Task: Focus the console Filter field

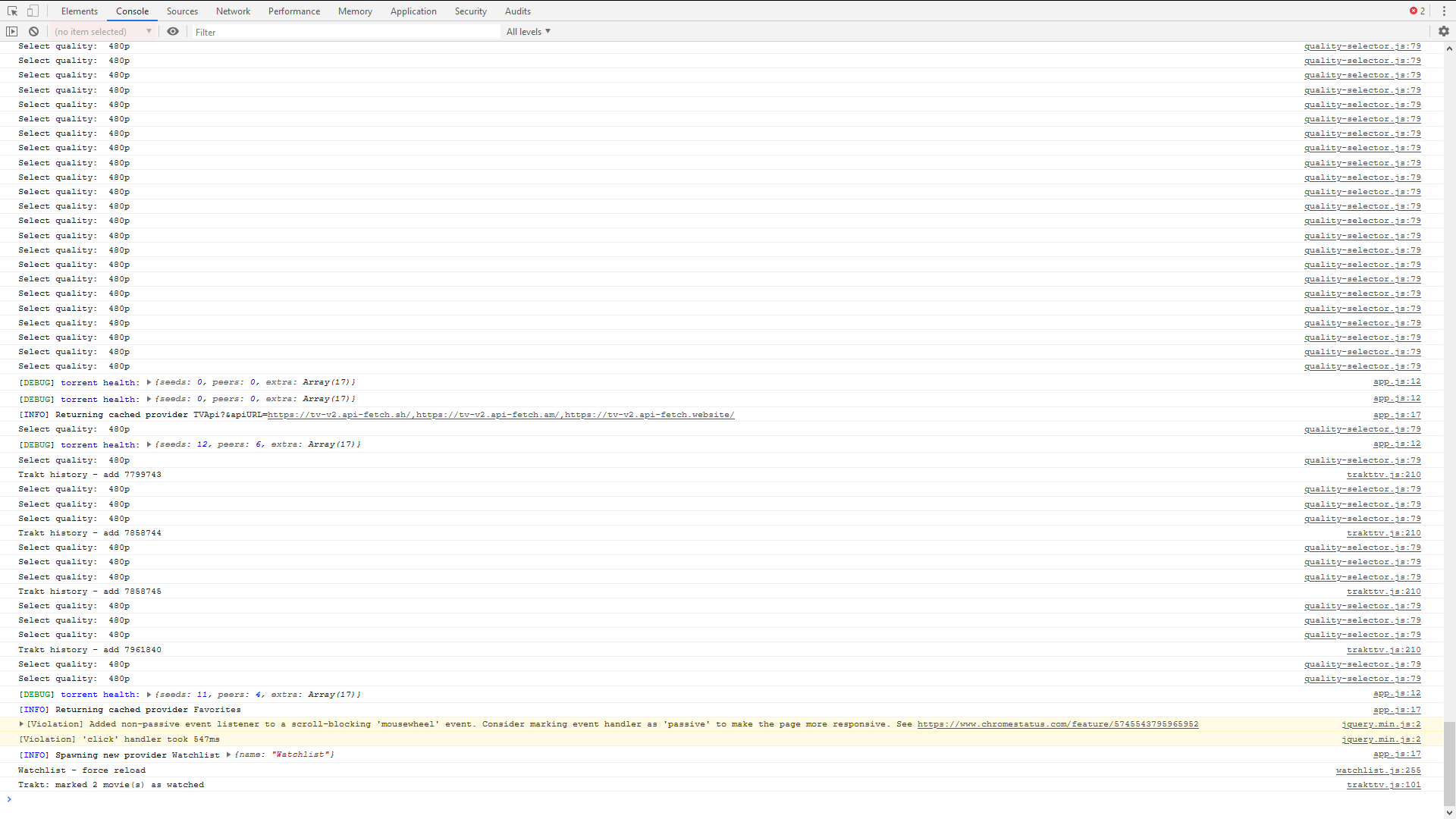Action: point(345,32)
